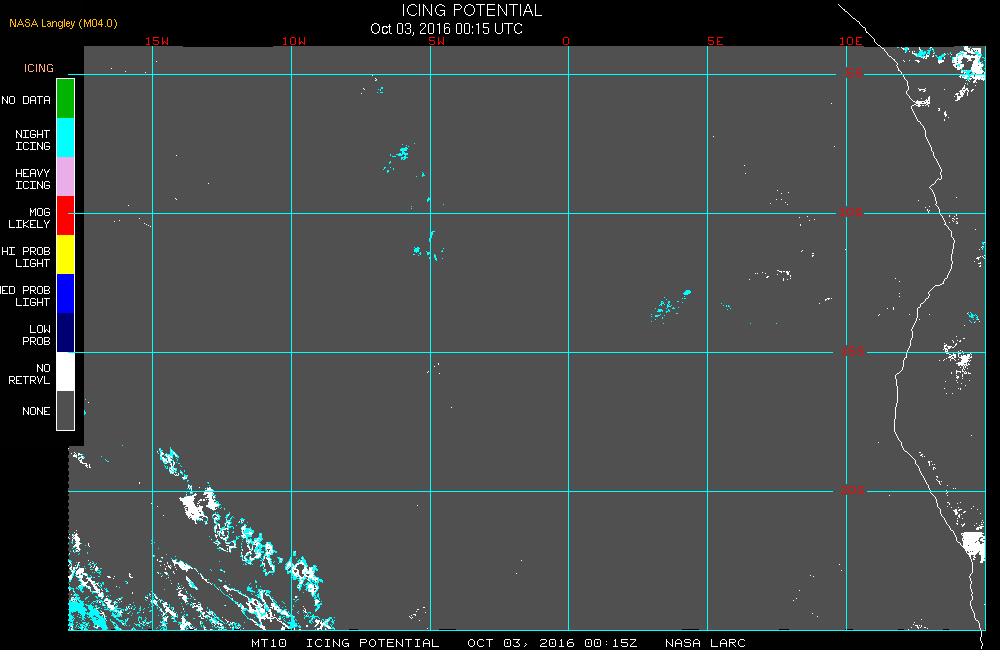Click the 5W longitude label
Image resolution: width=1000 pixels, height=650 pixels.
[437, 41]
